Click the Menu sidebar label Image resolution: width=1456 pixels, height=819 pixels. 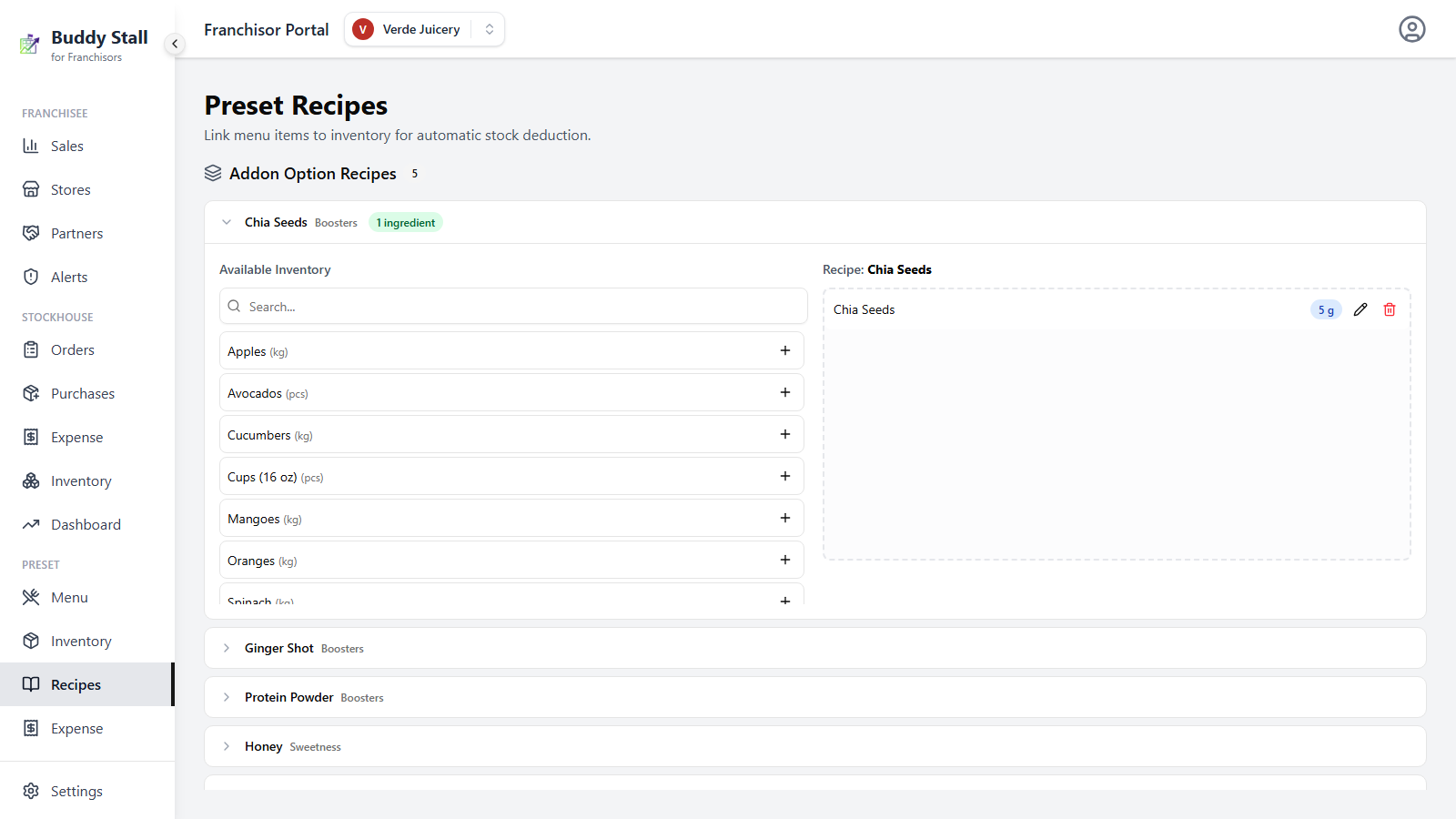click(69, 598)
